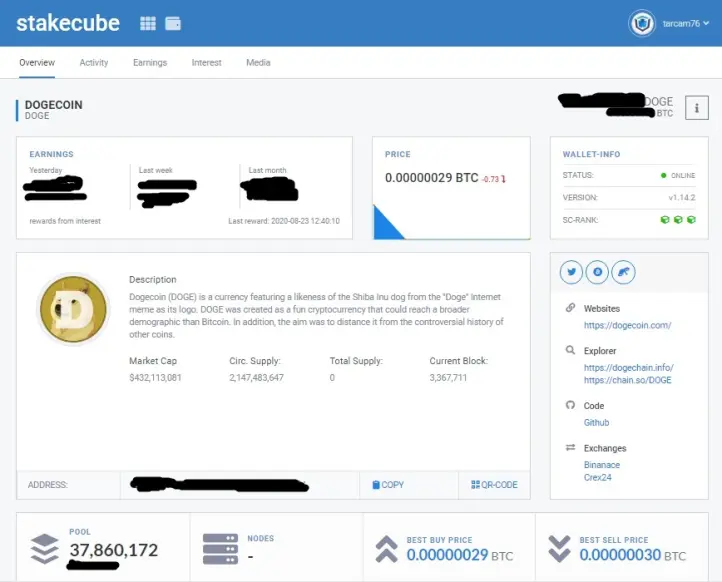Click the price value 0.00000029 BTC
722x582 pixels.
click(x=431, y=178)
